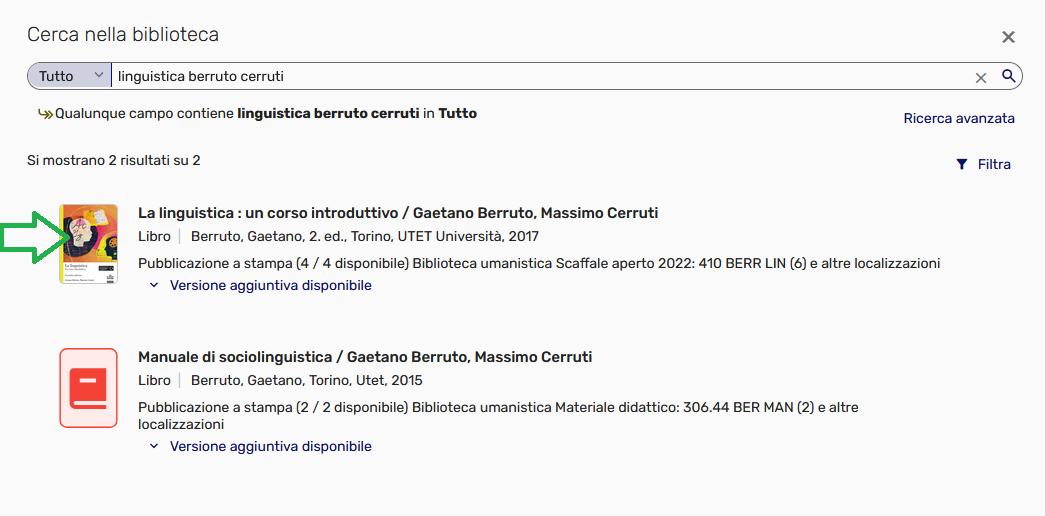Open the Manuale di sociolinguistica title
This screenshot has width=1045, height=516.
click(x=365, y=357)
